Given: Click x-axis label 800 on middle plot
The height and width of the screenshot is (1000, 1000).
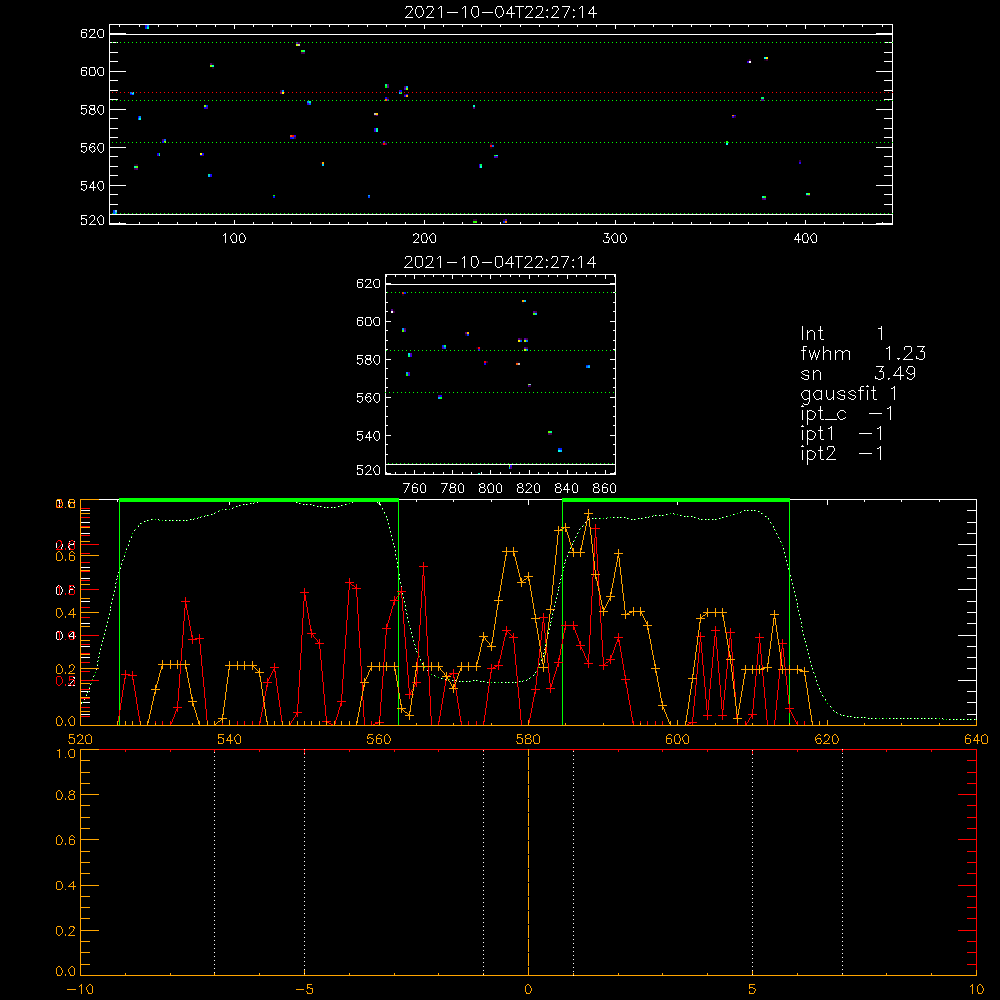Looking at the screenshot, I should pyautogui.click(x=490, y=489).
